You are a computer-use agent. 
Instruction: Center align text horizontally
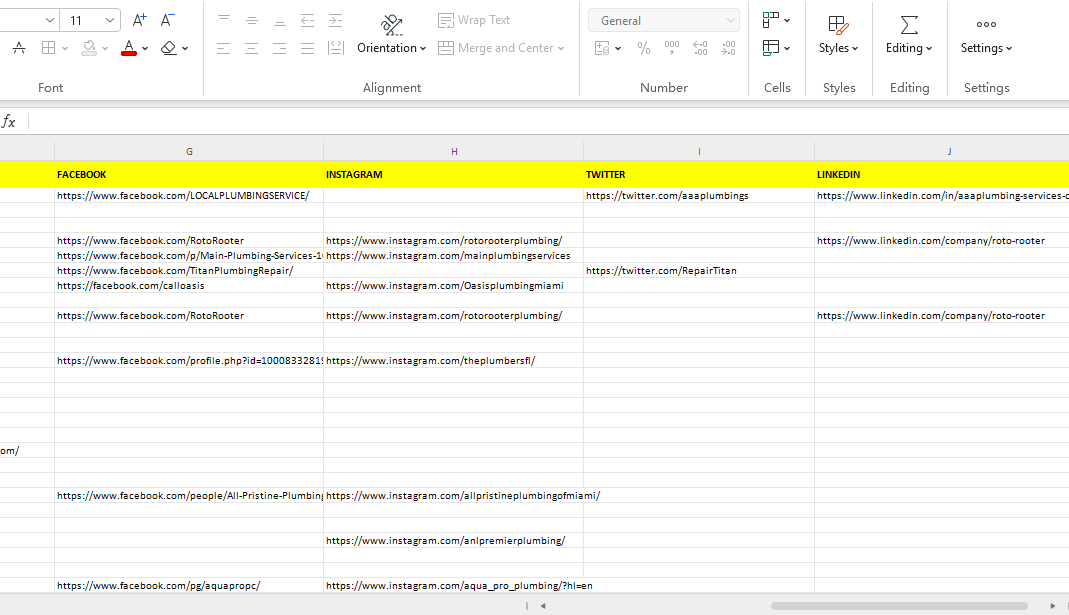coord(251,48)
